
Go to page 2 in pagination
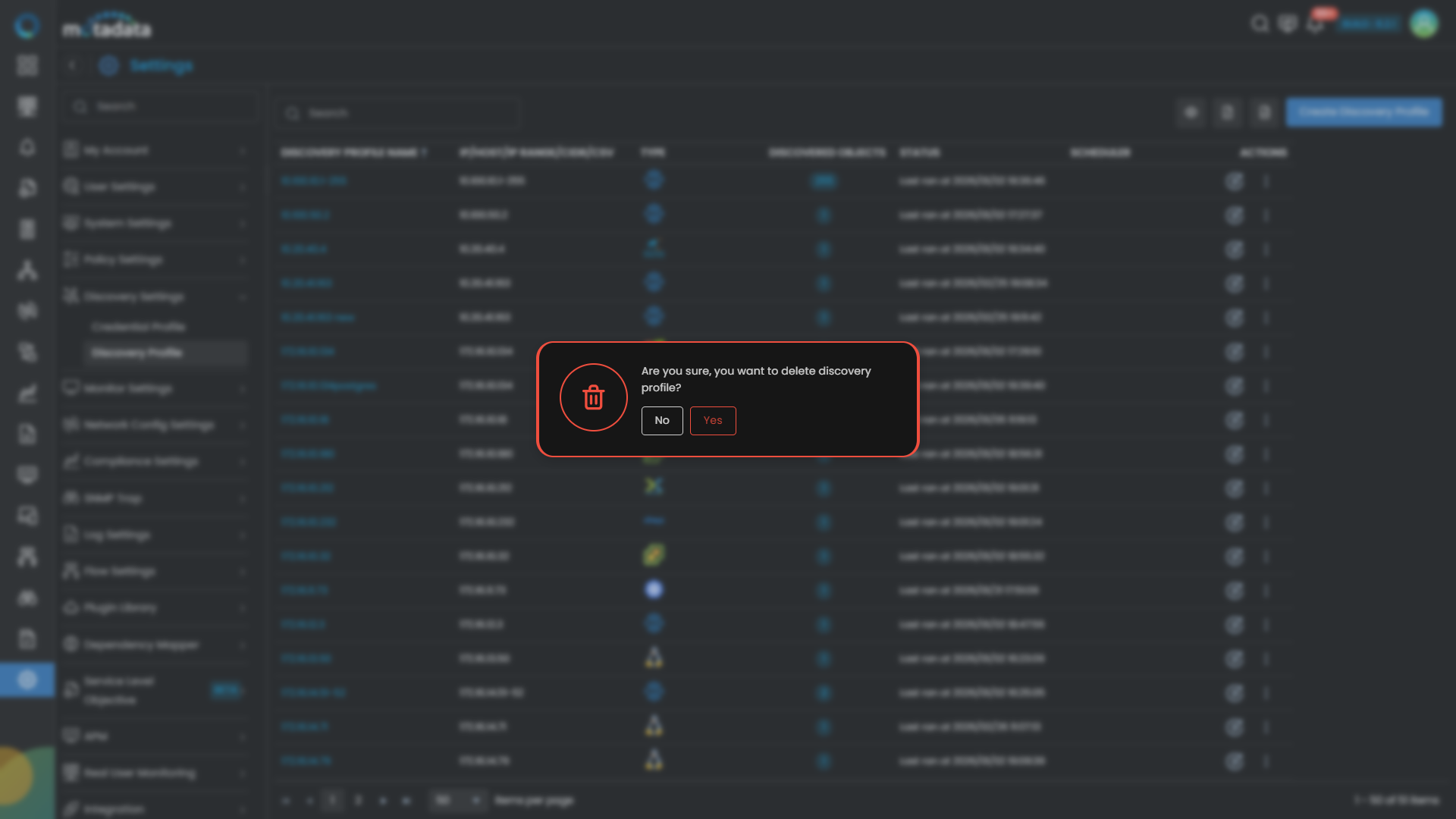(358, 800)
